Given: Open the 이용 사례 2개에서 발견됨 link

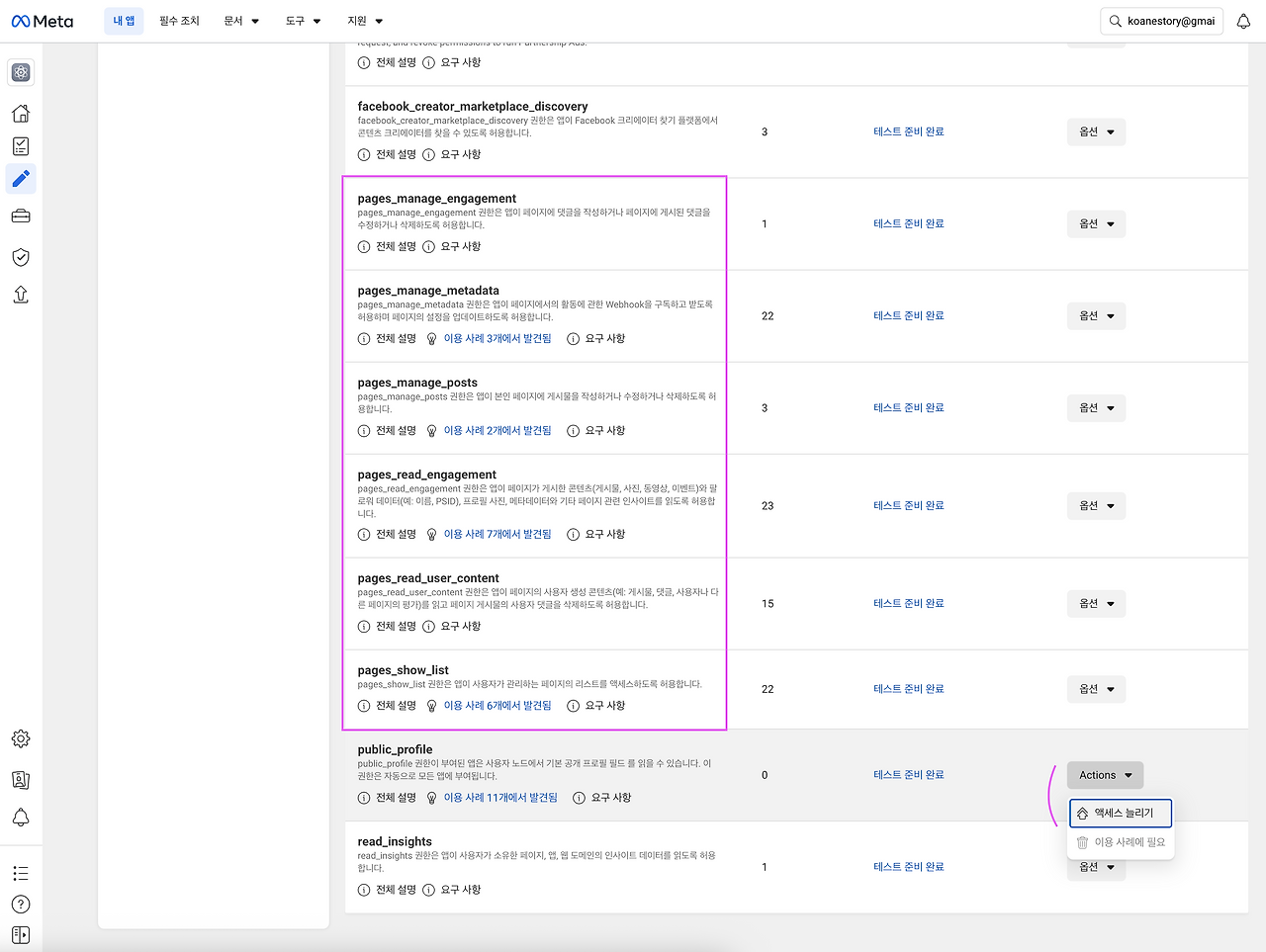Looking at the screenshot, I should (x=497, y=431).
